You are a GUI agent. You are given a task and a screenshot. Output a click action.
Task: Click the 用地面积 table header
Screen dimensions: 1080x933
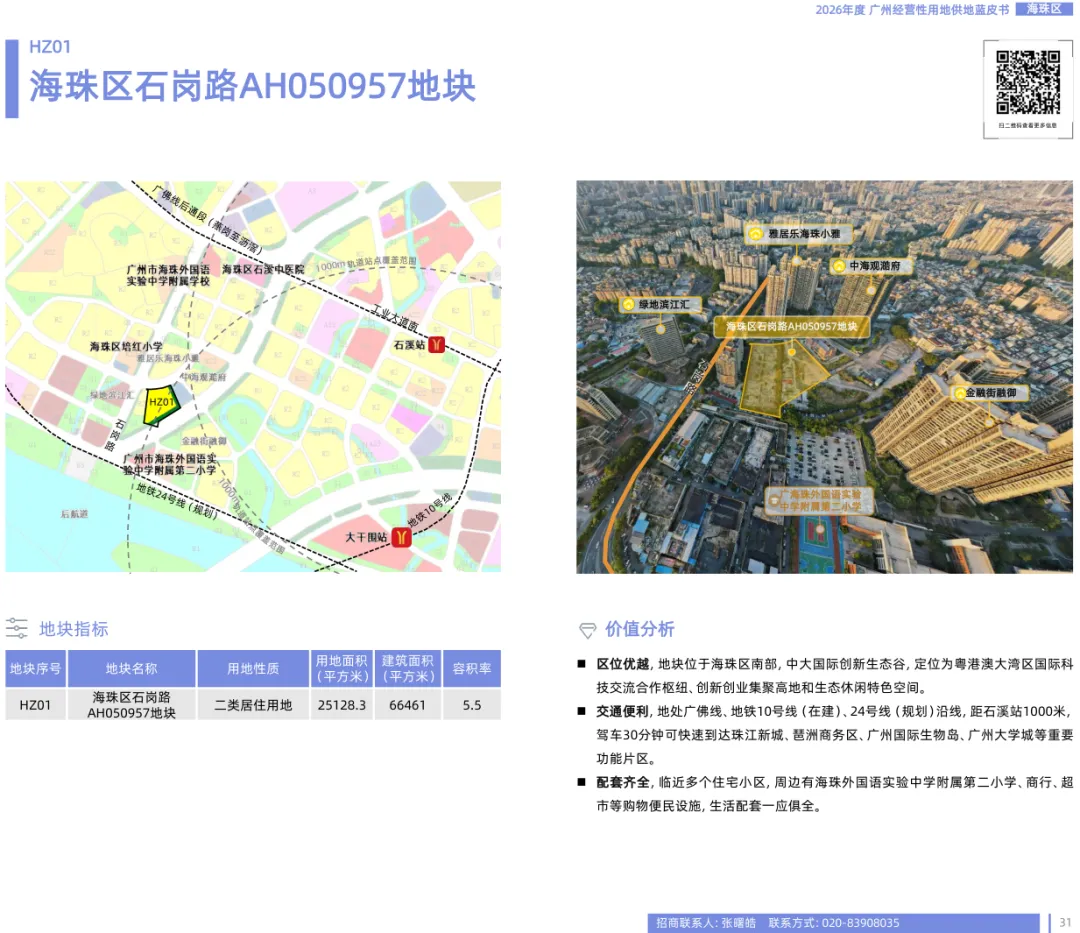342,669
